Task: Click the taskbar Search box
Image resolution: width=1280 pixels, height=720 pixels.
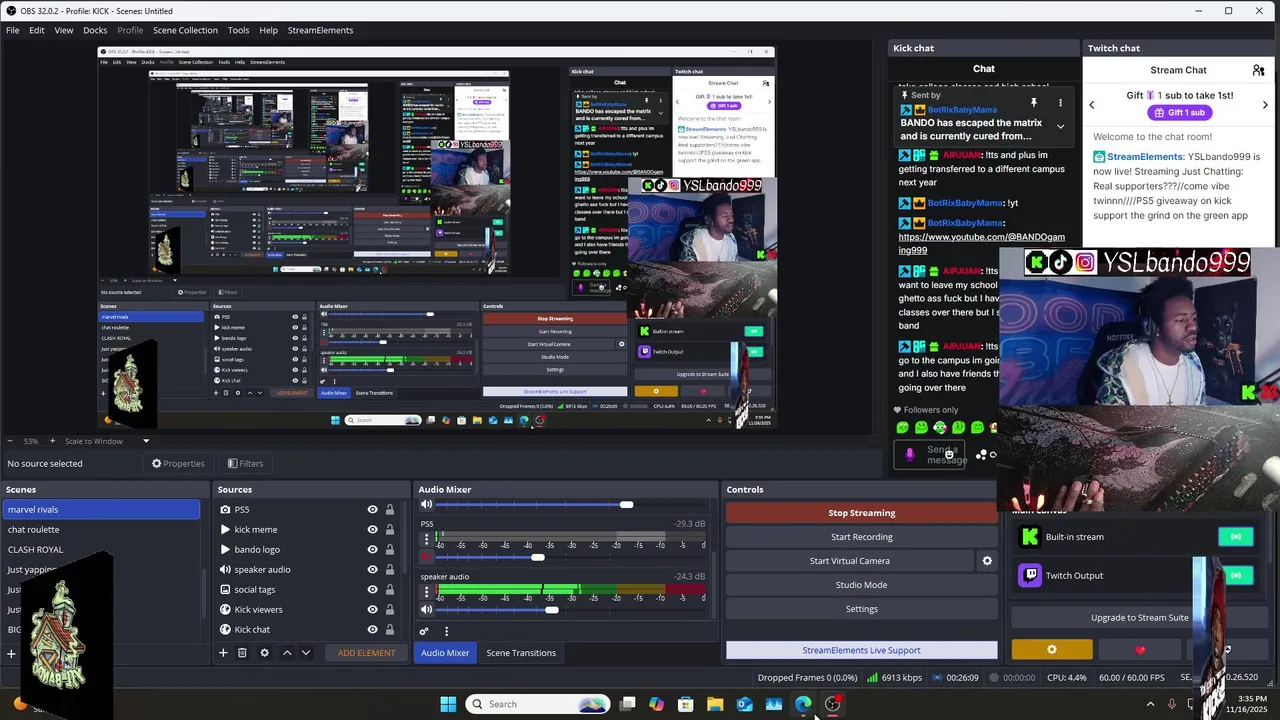Action: tap(538, 704)
